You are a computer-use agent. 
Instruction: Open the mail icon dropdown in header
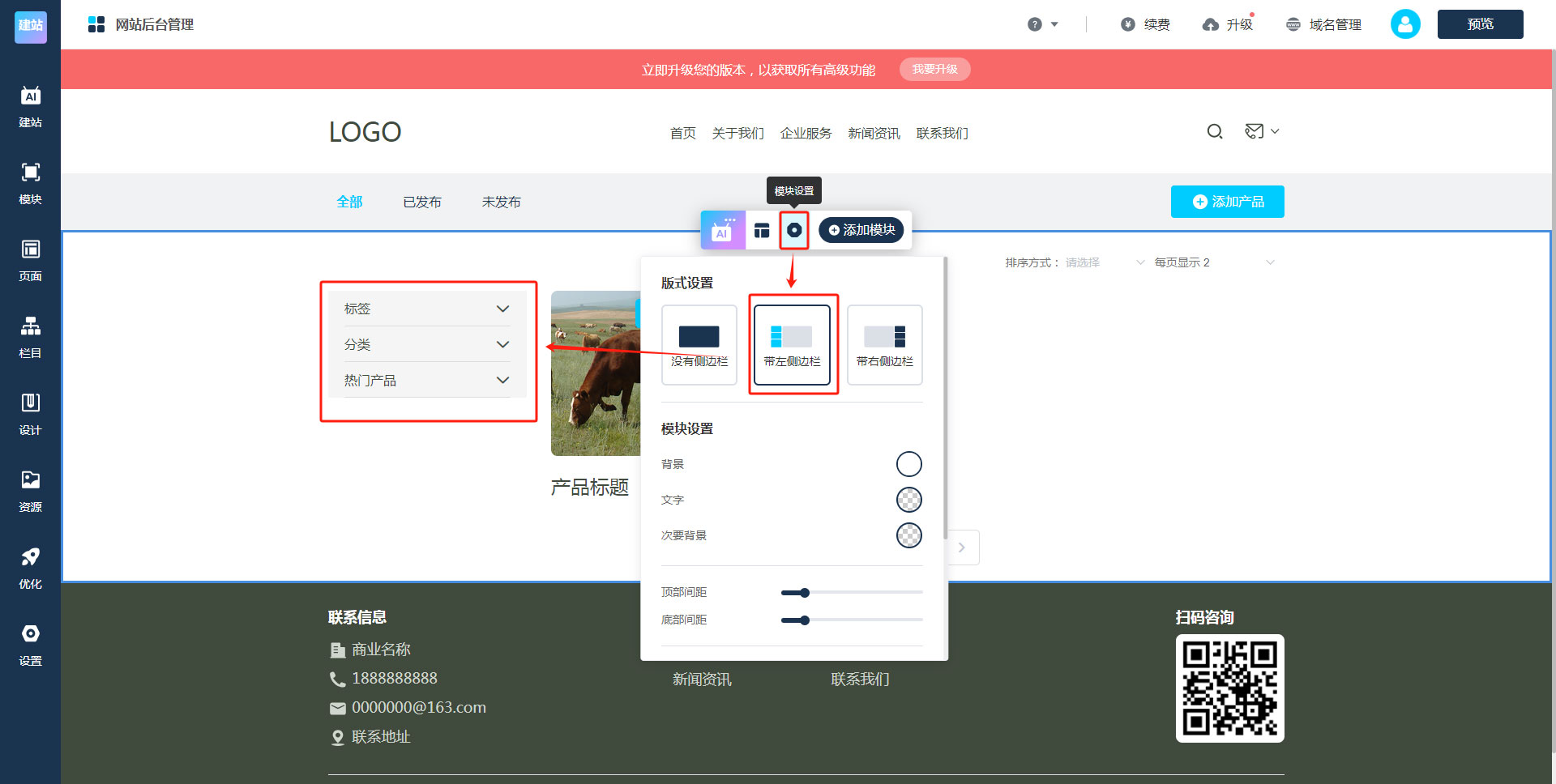(x=1262, y=131)
